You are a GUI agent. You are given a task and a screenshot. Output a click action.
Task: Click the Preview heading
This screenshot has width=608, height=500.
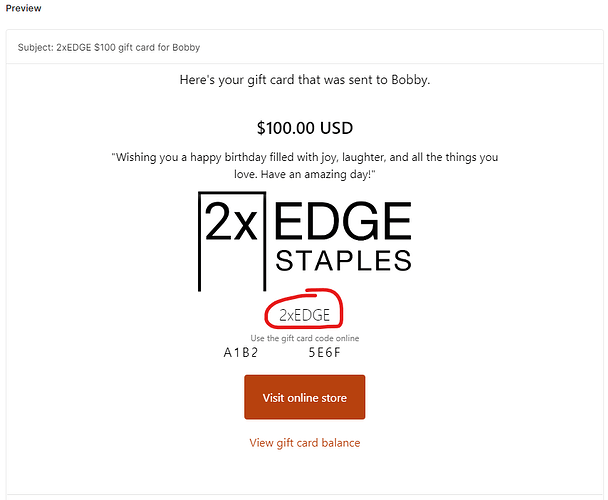(x=21, y=8)
